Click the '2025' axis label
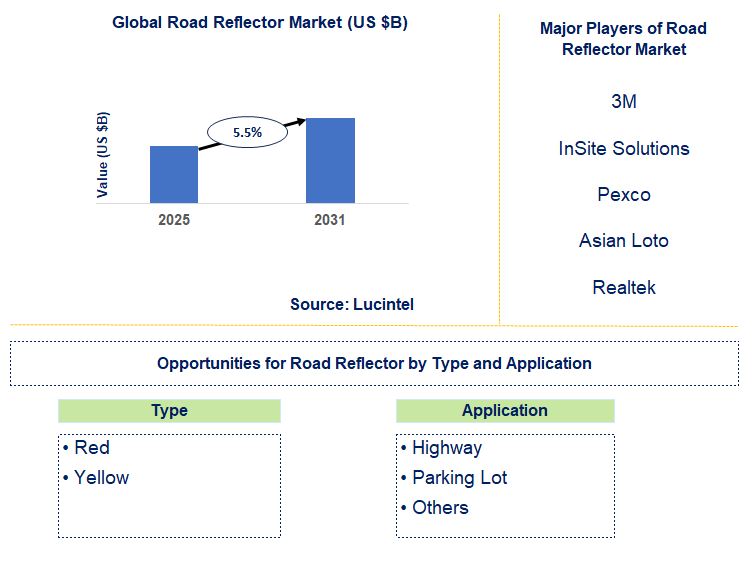 point(174,220)
